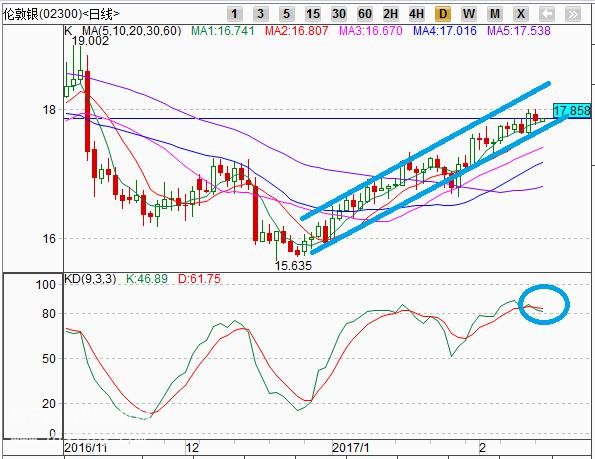Click the MA(5,10,20,30,60) indicator label
Image resolution: width=595 pixels, height=459 pixels.
pyautogui.click(x=132, y=31)
